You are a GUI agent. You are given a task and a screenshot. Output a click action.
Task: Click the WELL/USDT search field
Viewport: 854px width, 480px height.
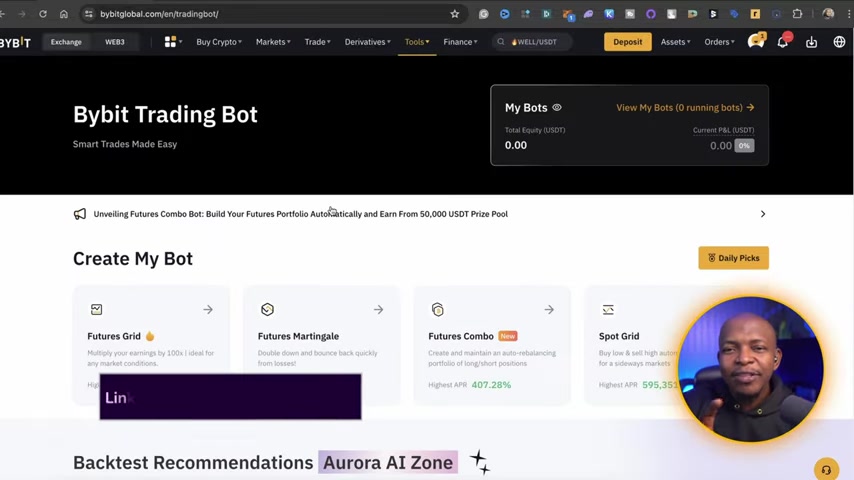(x=533, y=42)
